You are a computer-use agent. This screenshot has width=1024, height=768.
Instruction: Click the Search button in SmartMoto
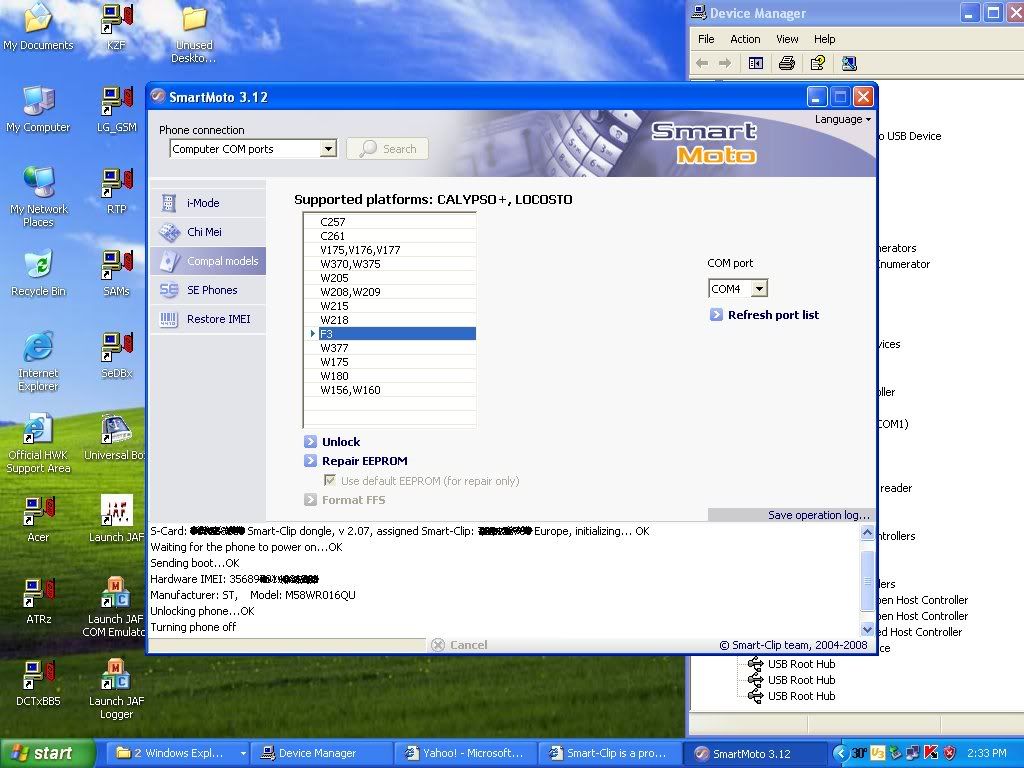387,149
